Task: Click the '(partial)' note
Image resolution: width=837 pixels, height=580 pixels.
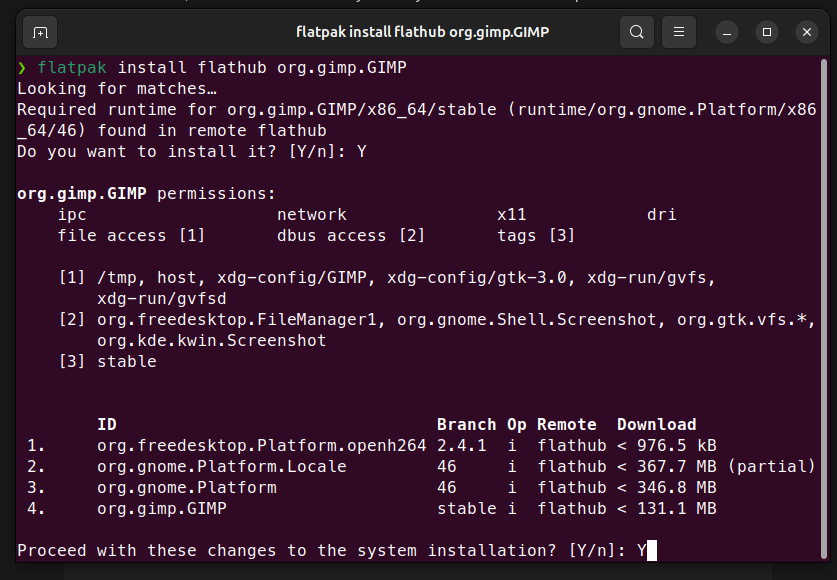Action: [772, 467]
